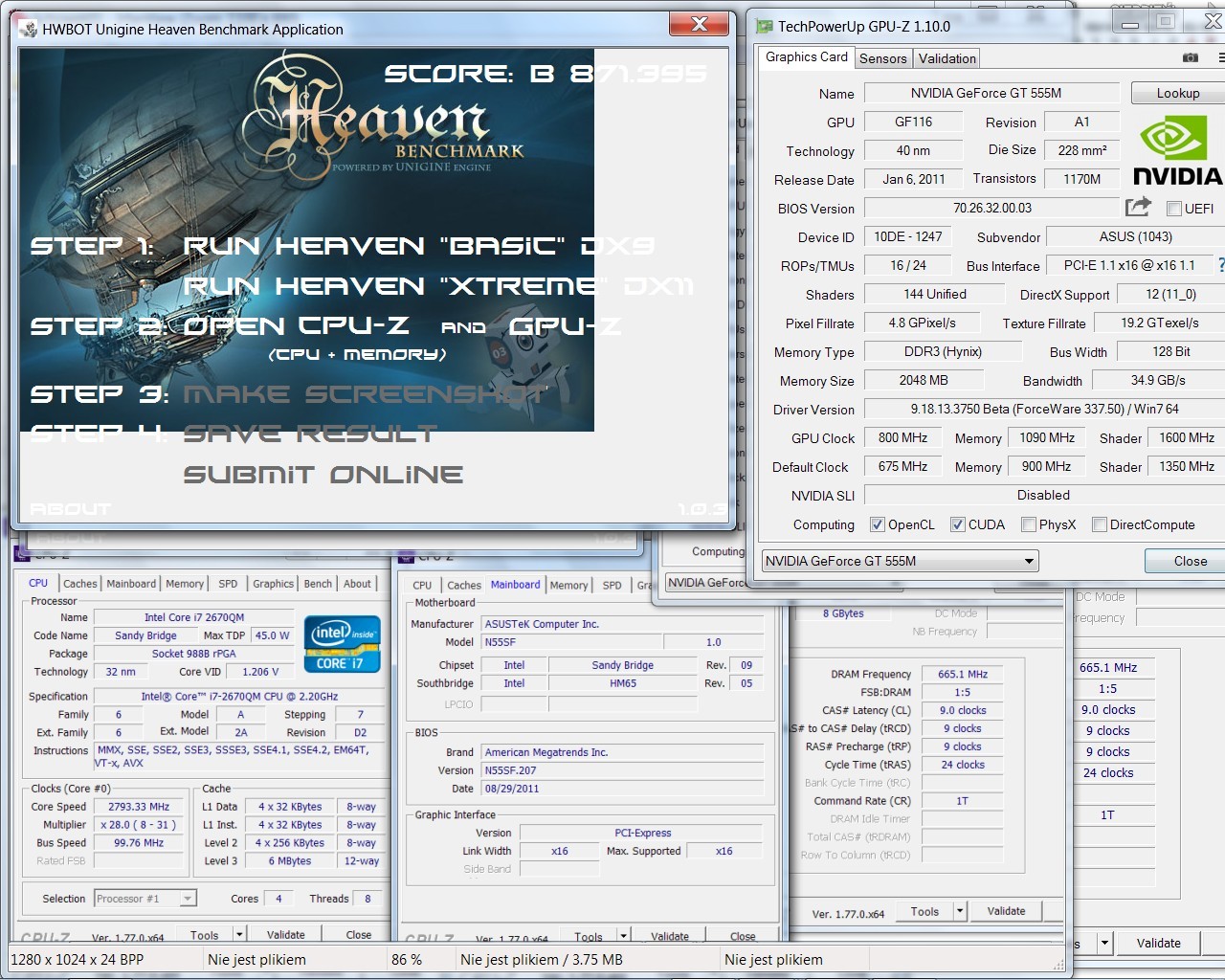
Task: Click Save Result in HWBOT
Action: tap(310, 434)
